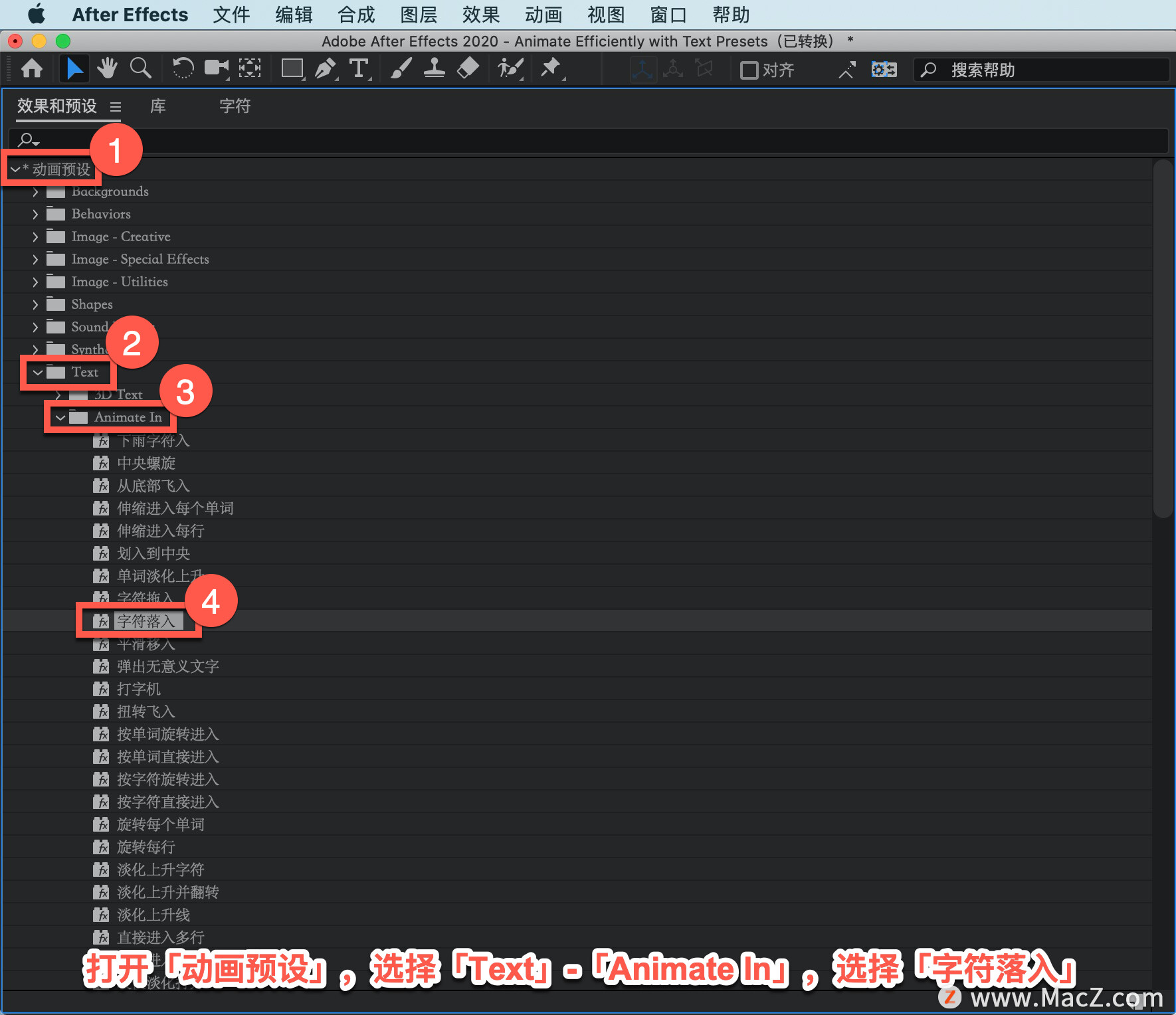Select the 弹出无意义文字 preset
The image size is (1176, 1015).
[168, 666]
